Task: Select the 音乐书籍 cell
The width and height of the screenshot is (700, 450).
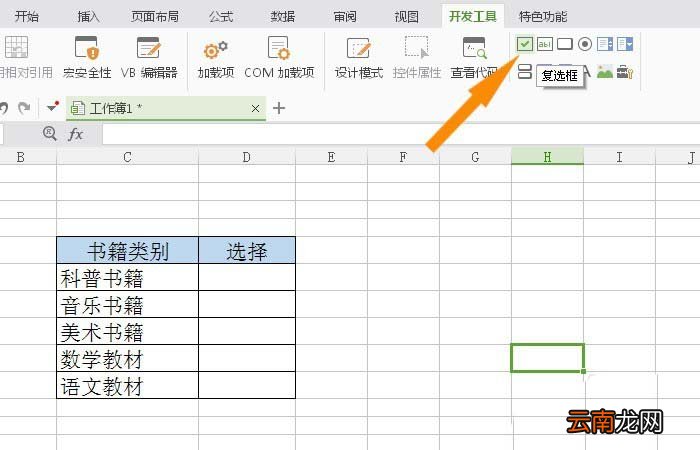Action: (127, 304)
